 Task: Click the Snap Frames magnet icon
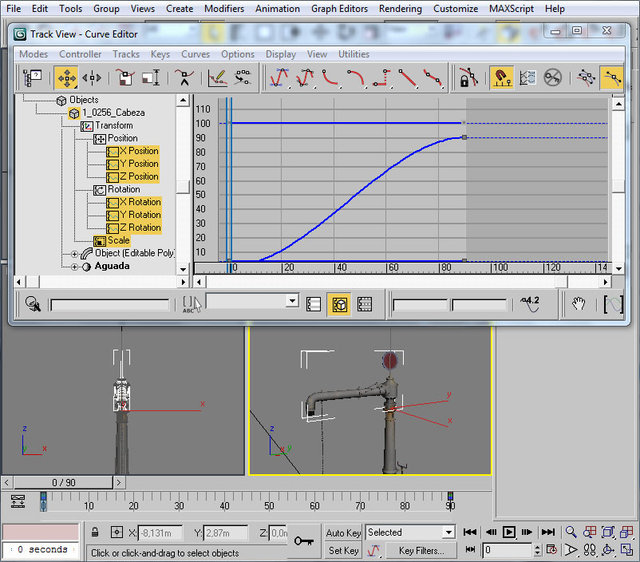(x=501, y=77)
